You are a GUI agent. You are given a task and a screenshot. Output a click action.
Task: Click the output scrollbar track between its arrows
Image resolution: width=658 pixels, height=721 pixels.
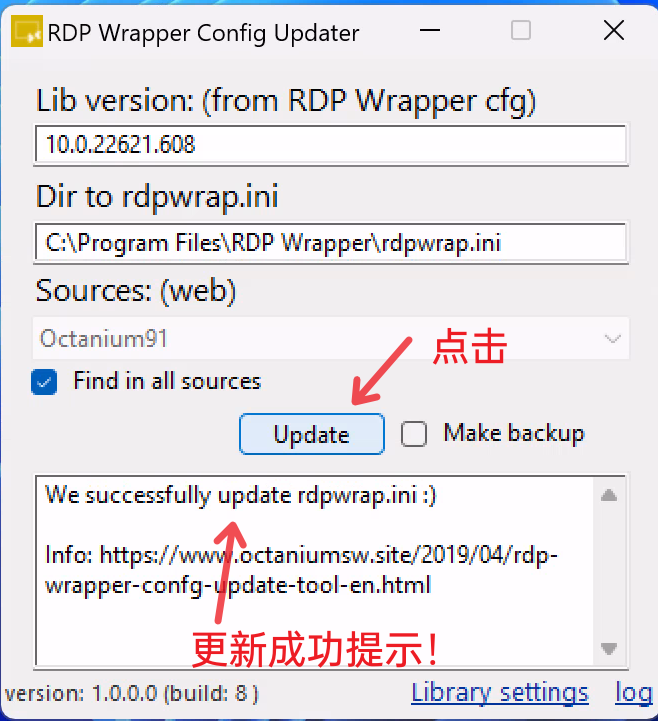tap(609, 572)
